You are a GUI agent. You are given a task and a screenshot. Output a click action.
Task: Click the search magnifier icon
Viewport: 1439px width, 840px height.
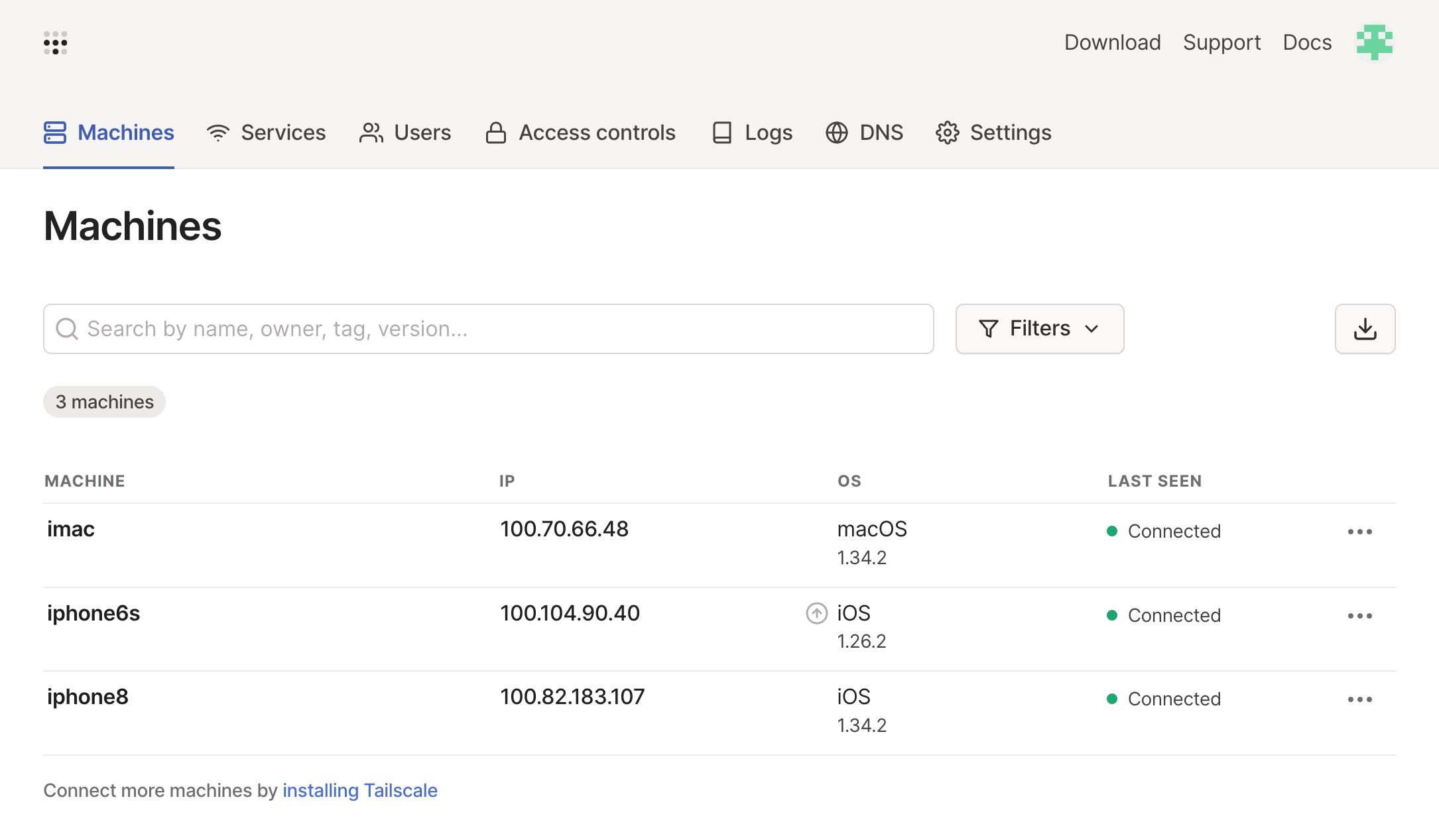67,329
